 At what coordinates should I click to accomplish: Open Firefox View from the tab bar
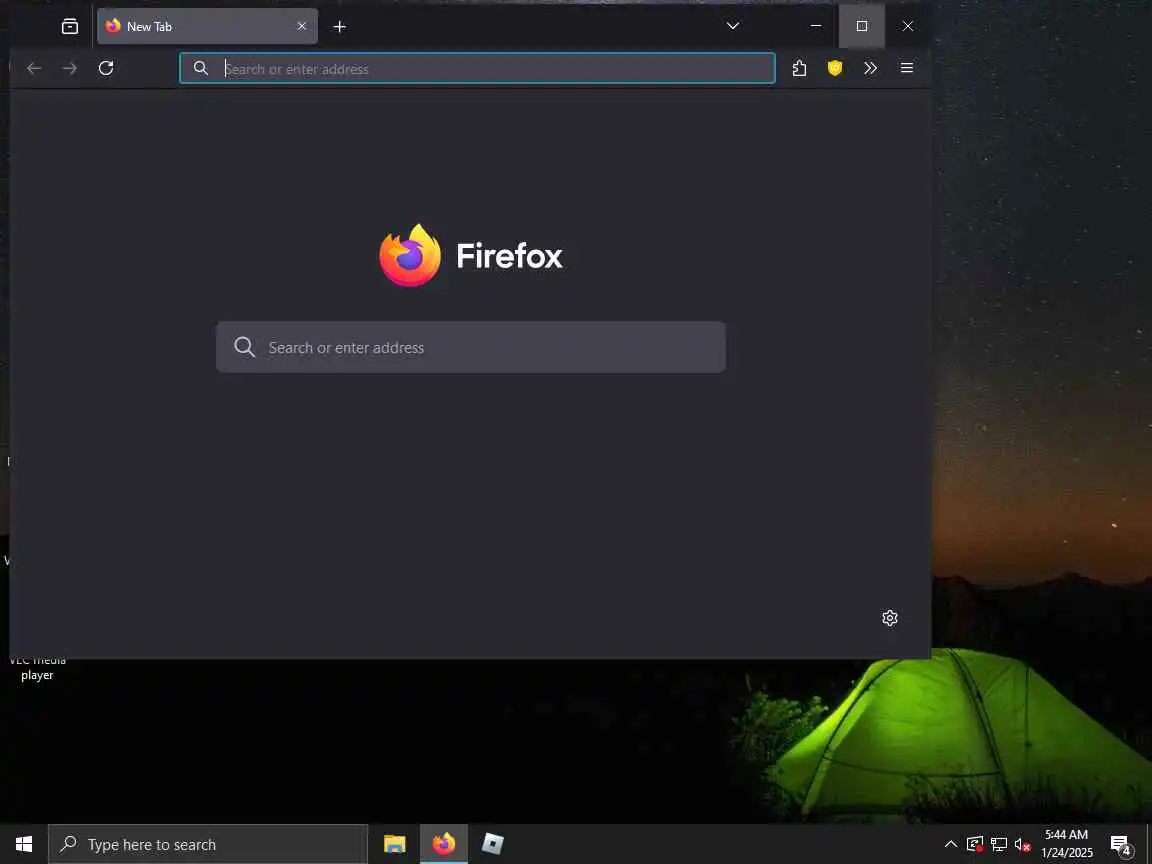[70, 26]
